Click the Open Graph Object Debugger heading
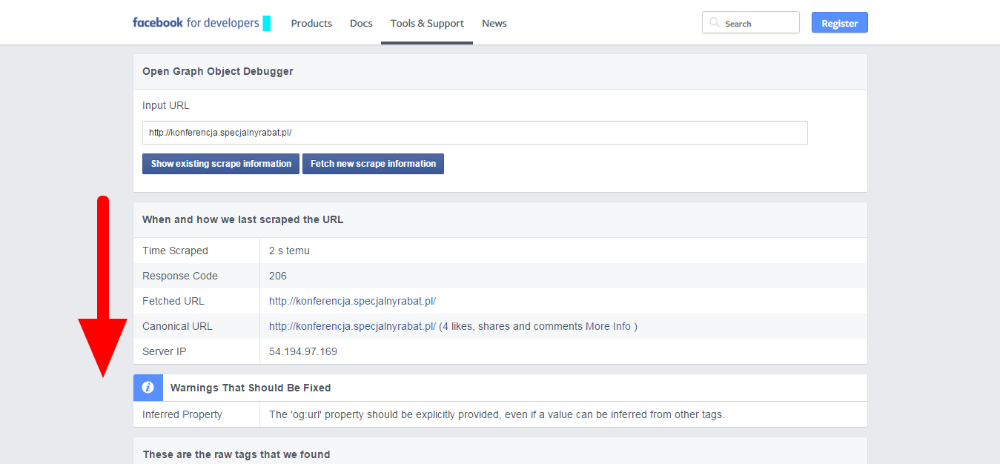 click(x=217, y=71)
